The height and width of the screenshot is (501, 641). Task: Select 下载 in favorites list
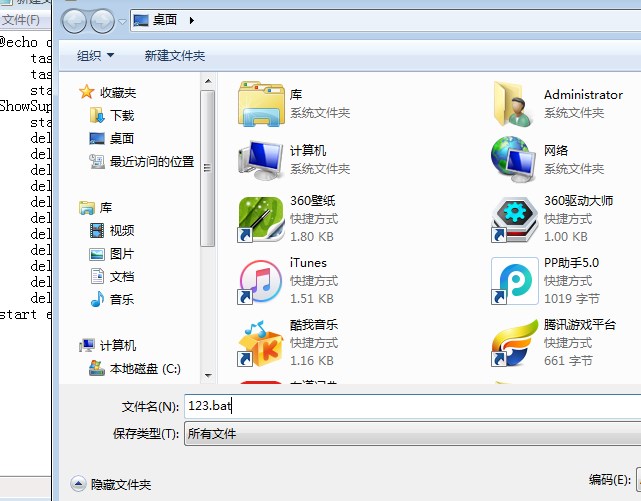click(122, 116)
